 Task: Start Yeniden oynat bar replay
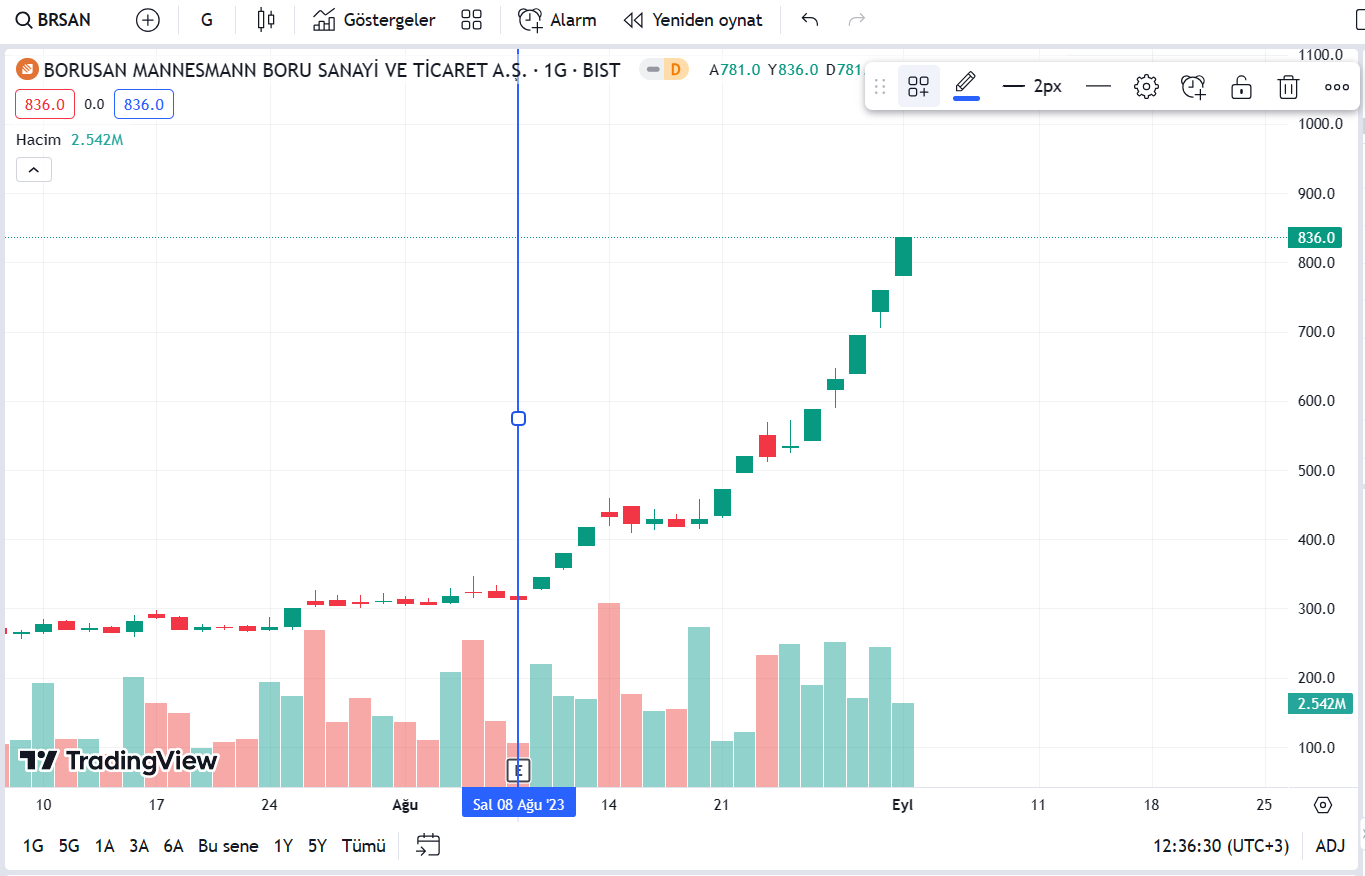pos(693,20)
